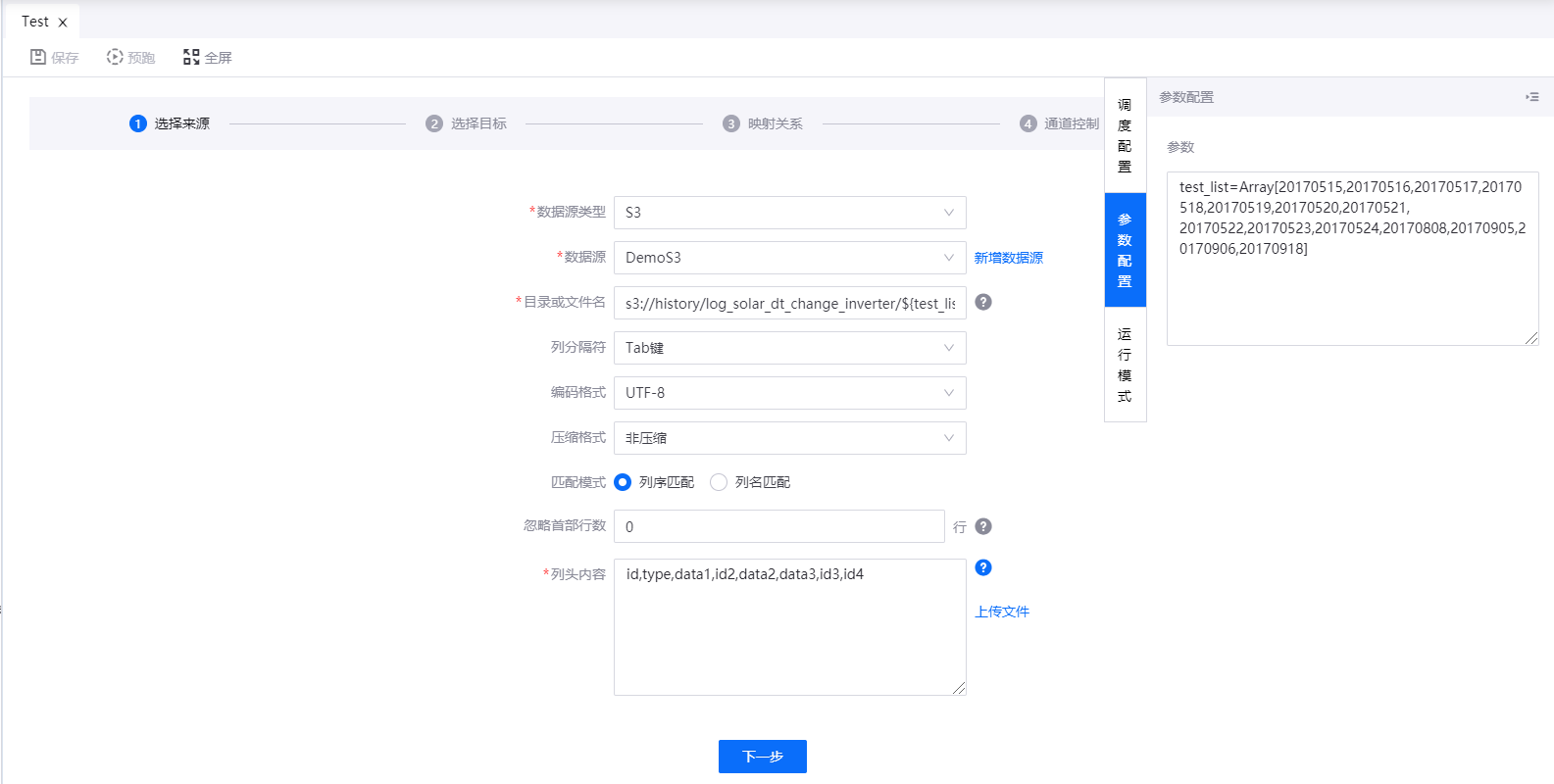
Task: Click help icon beside 目录或文件名
Action: pos(983,302)
